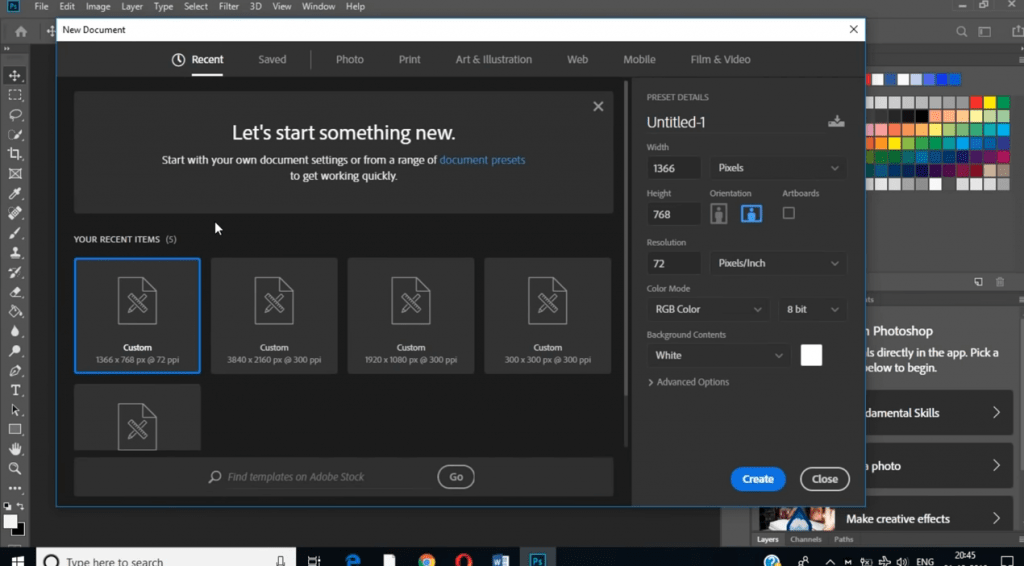Click the Width input field

pyautogui.click(x=674, y=168)
